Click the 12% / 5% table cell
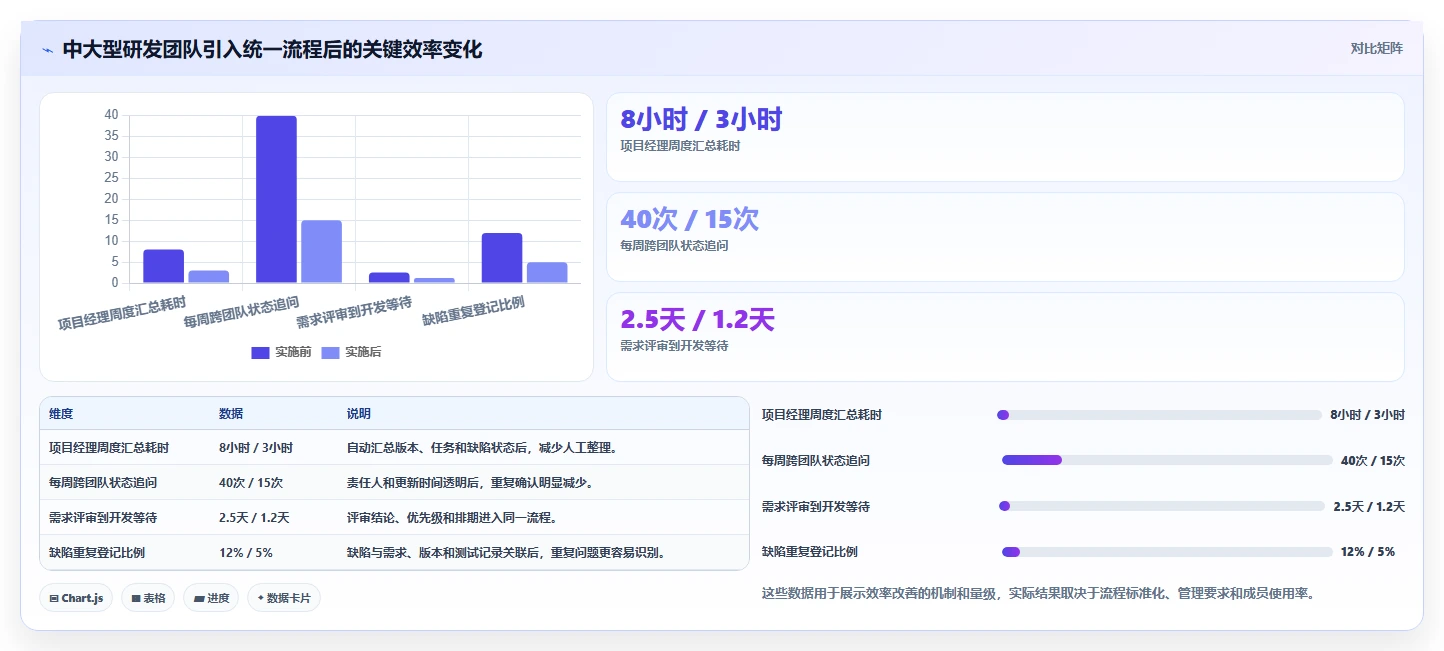The height and width of the screenshot is (651, 1444). click(246, 552)
